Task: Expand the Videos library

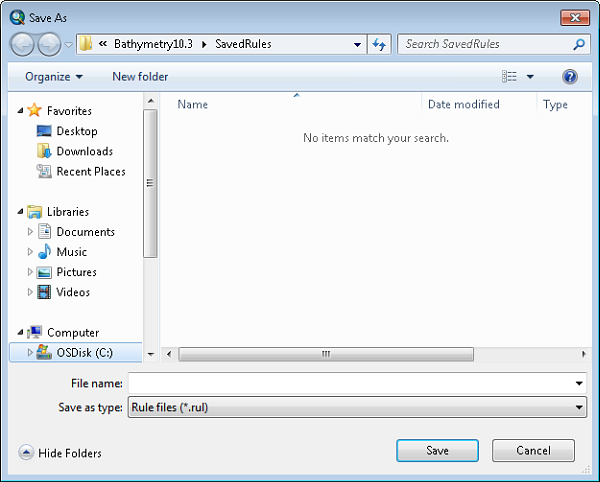Action: pyautogui.click(x=30, y=292)
